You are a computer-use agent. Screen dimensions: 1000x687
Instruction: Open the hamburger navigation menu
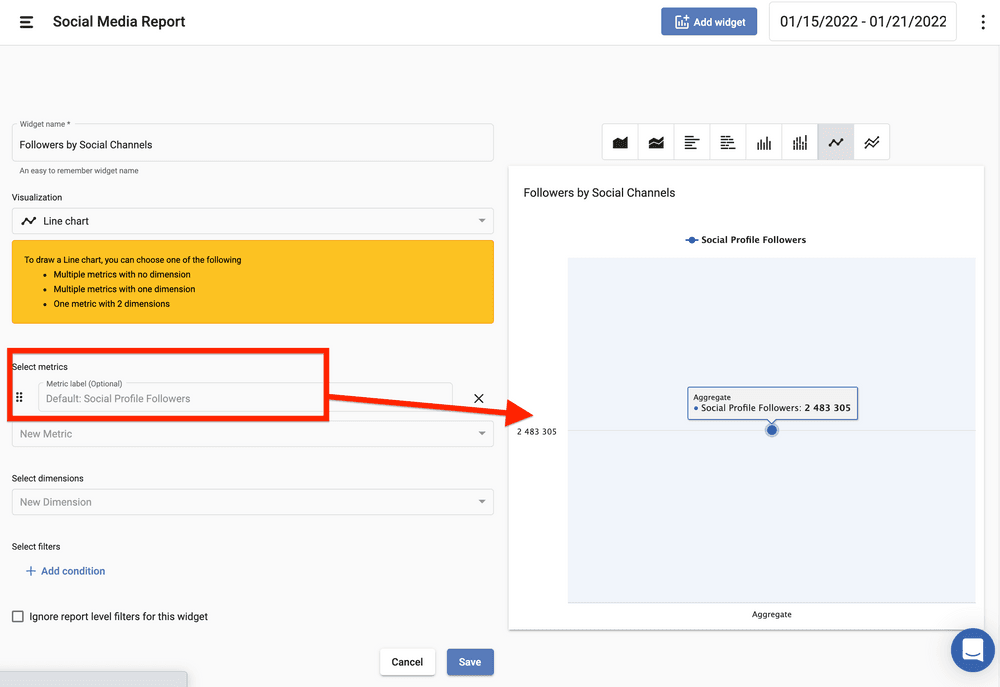coord(27,22)
